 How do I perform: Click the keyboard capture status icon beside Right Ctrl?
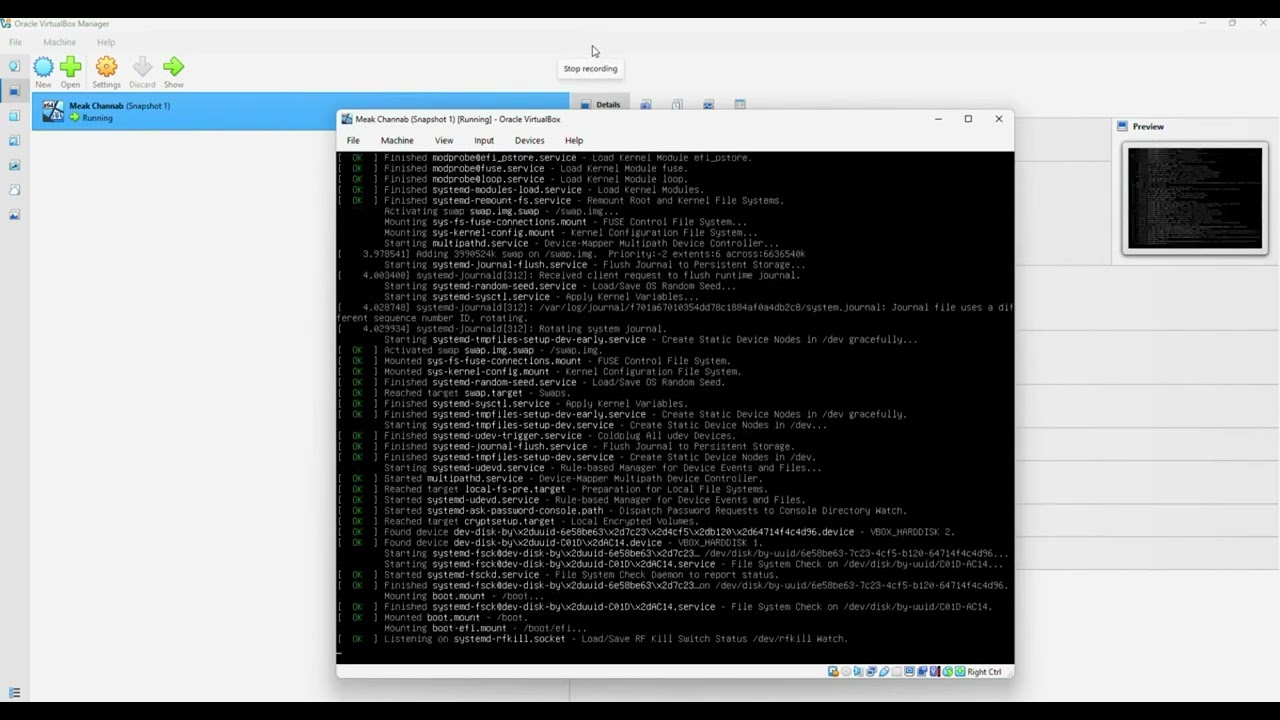pyautogui.click(x=960, y=672)
